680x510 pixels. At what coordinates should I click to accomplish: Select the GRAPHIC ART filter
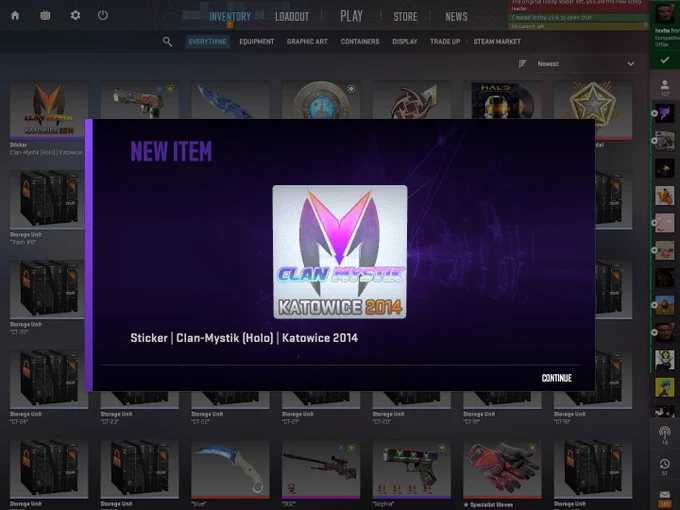click(307, 42)
